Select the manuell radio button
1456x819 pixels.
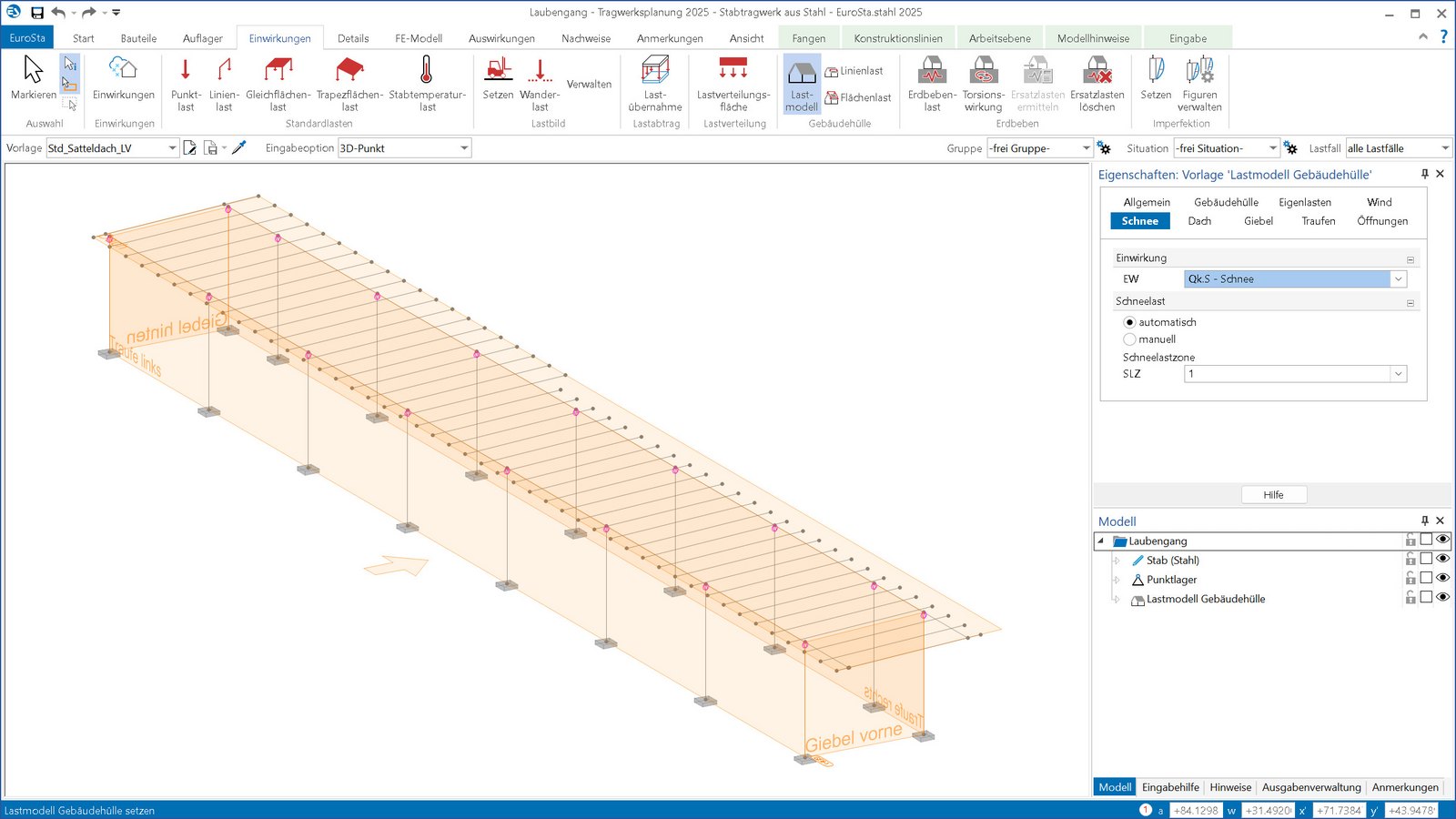pos(1129,339)
